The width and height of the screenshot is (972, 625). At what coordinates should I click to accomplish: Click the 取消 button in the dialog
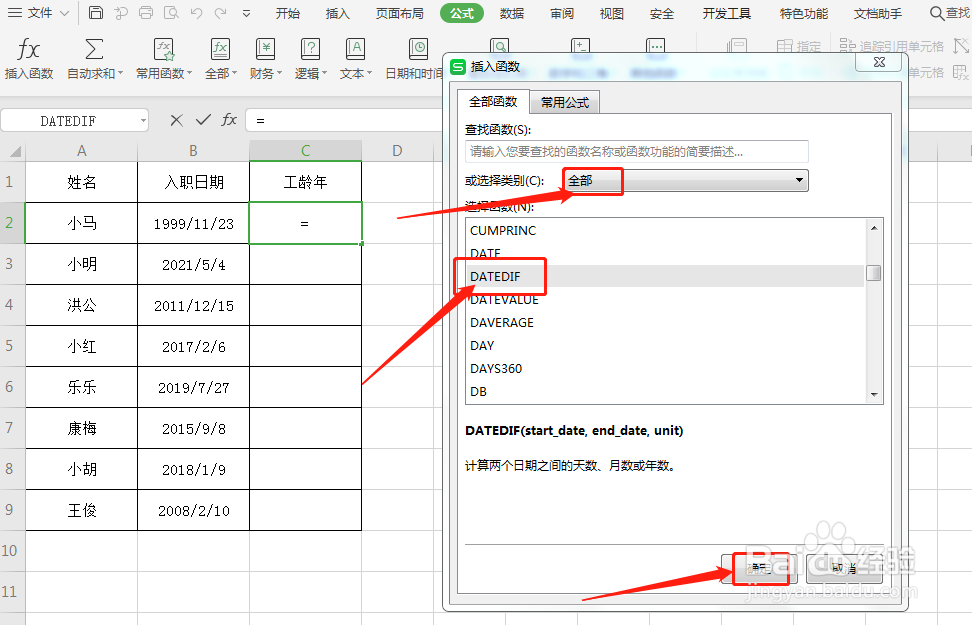(x=843, y=567)
